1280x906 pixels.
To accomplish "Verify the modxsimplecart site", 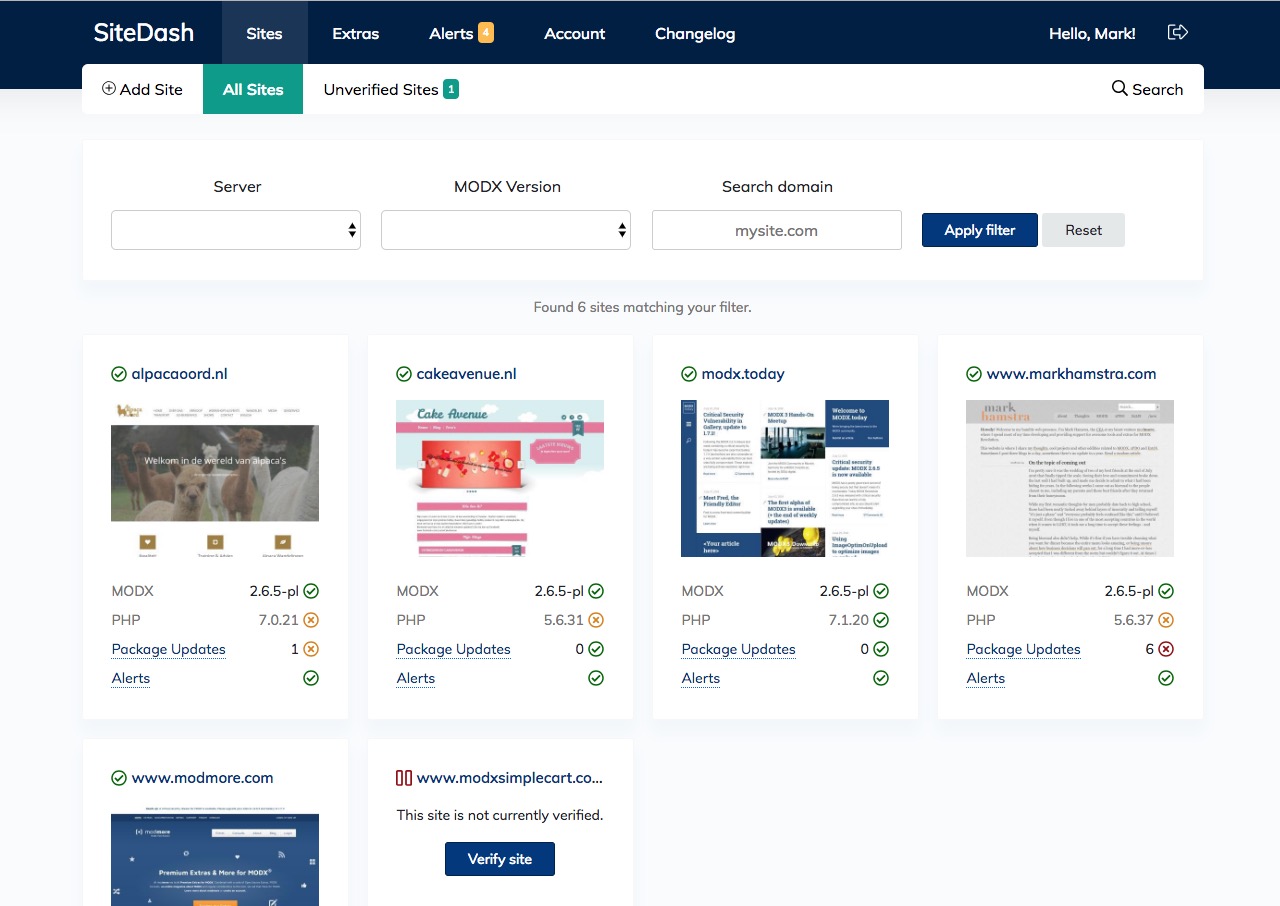I will 499,858.
